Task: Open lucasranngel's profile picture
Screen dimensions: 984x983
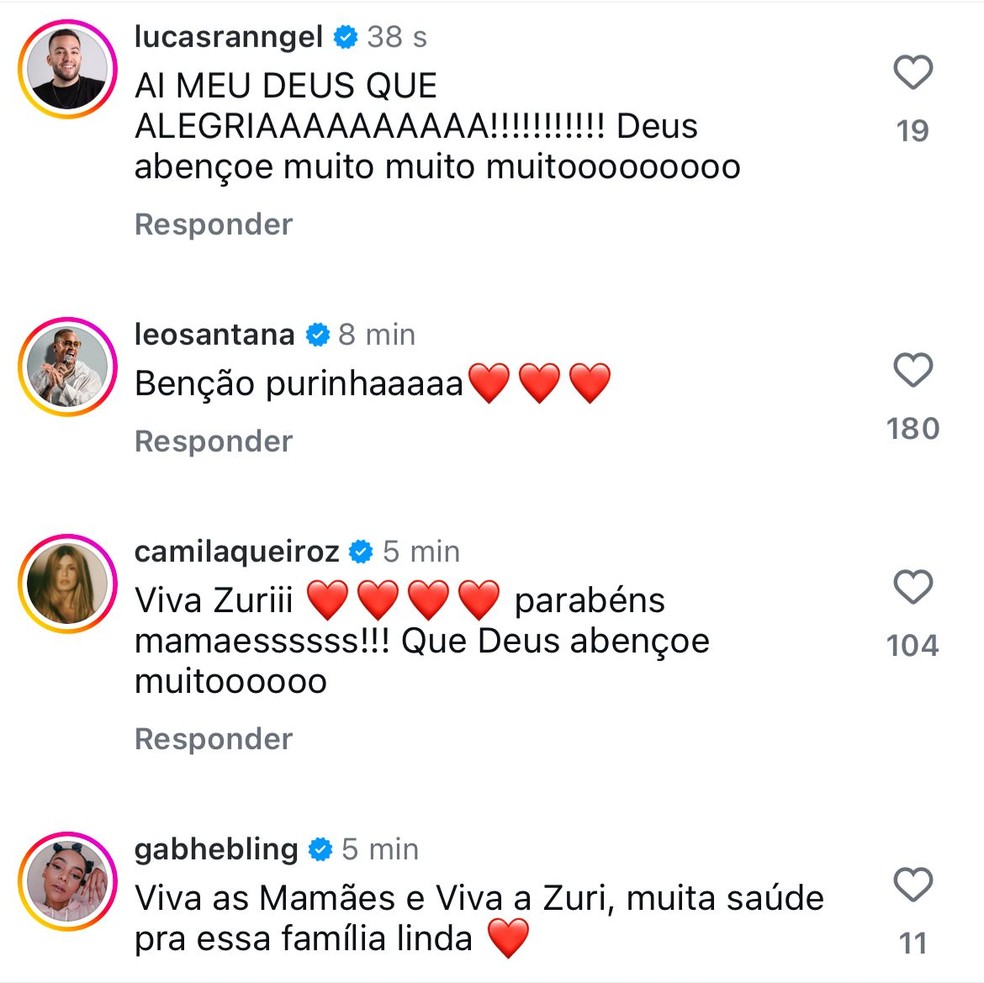Action: (66, 67)
